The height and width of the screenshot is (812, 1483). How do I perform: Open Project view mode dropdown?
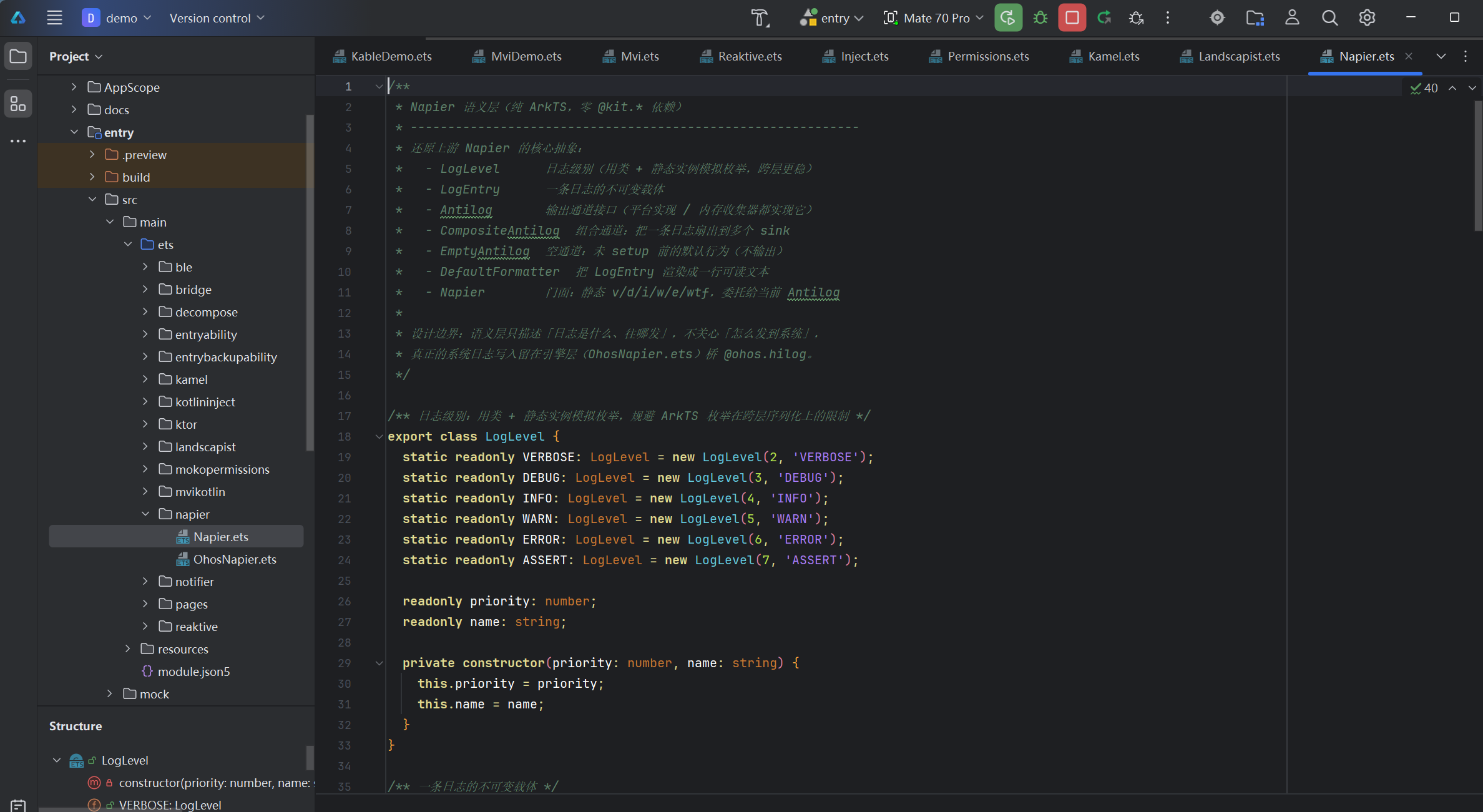(x=76, y=56)
